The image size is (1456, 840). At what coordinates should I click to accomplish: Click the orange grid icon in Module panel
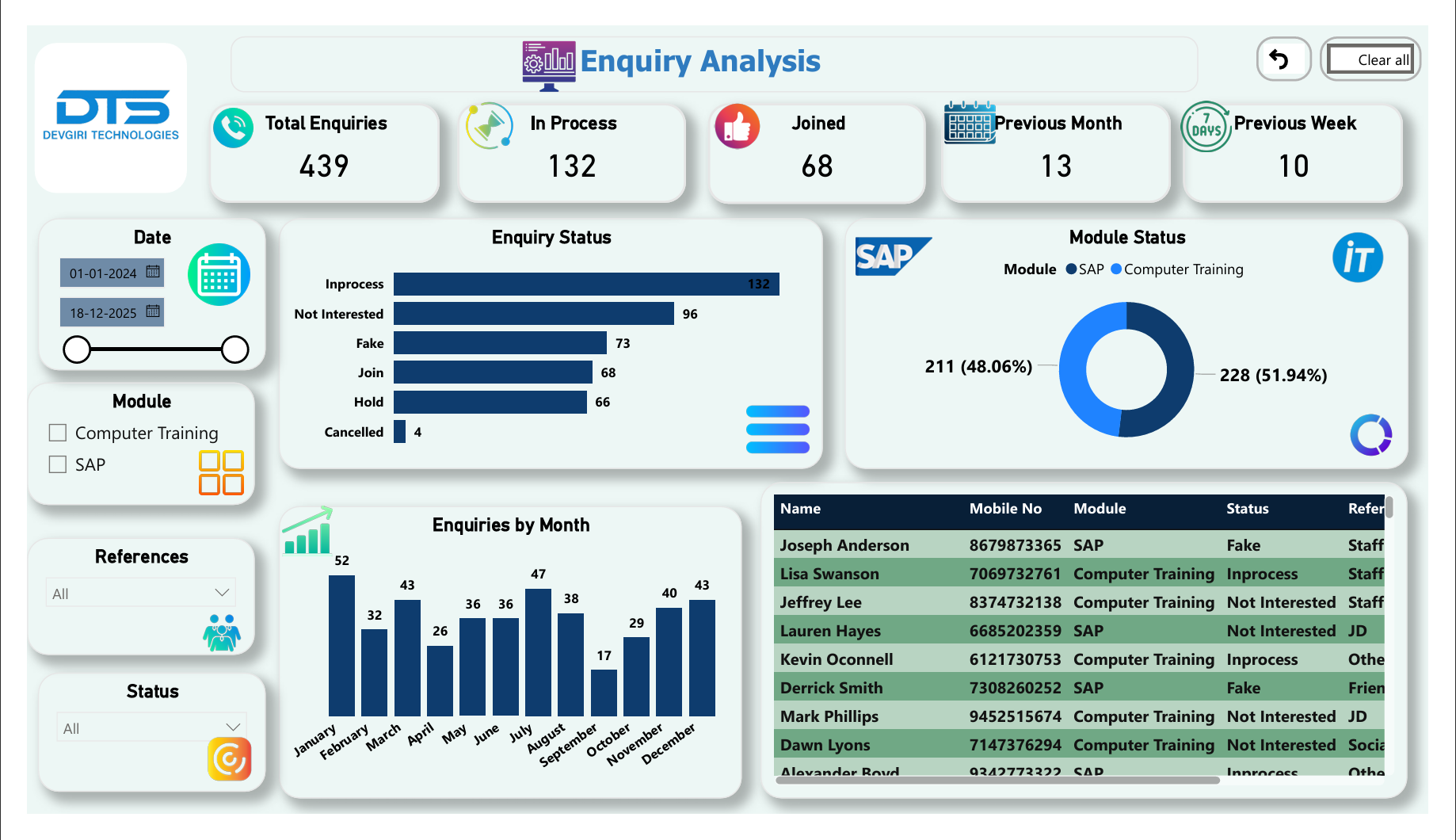(221, 472)
